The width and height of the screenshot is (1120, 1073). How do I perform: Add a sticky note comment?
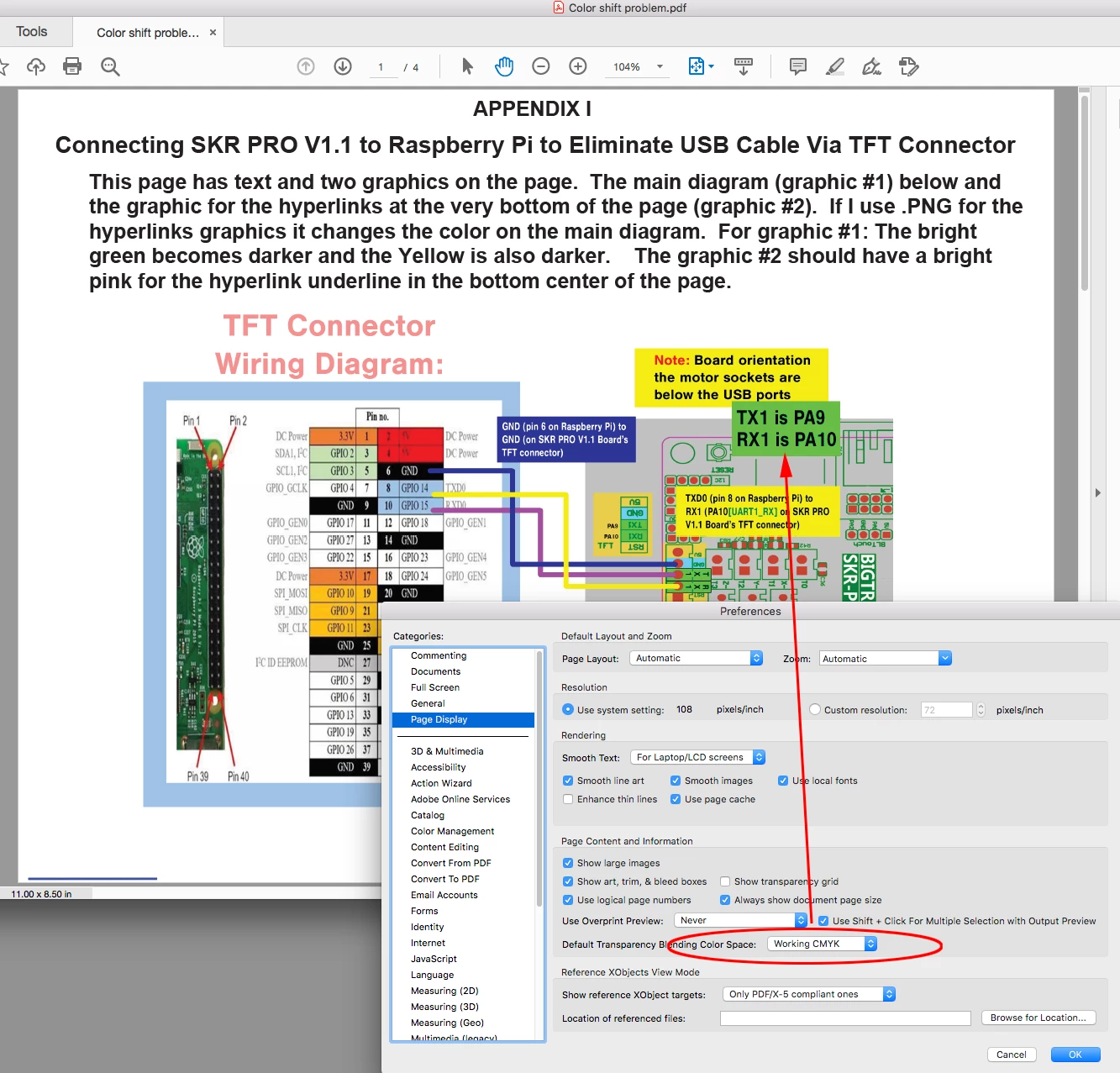pos(798,66)
